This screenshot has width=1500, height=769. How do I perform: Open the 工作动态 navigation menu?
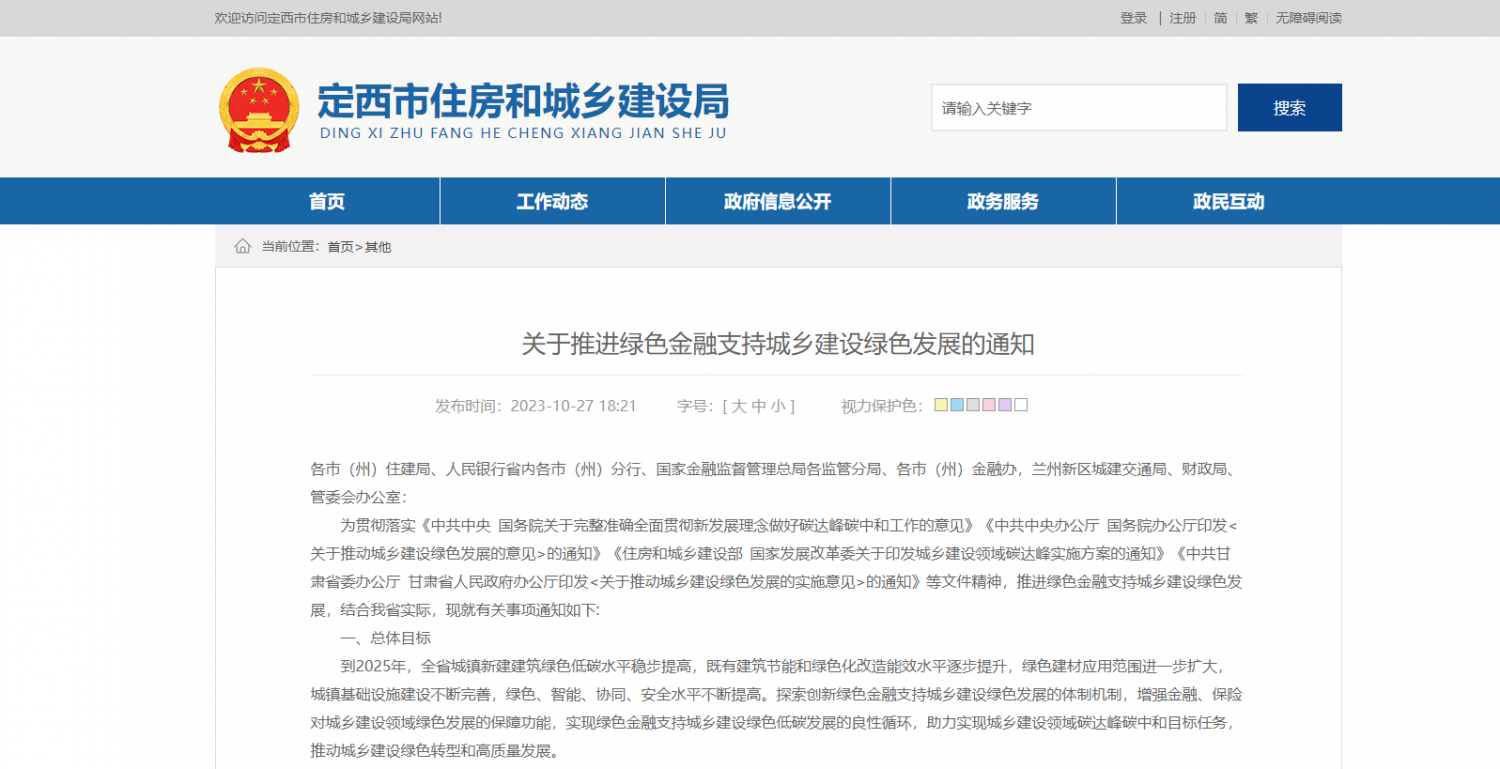[552, 201]
